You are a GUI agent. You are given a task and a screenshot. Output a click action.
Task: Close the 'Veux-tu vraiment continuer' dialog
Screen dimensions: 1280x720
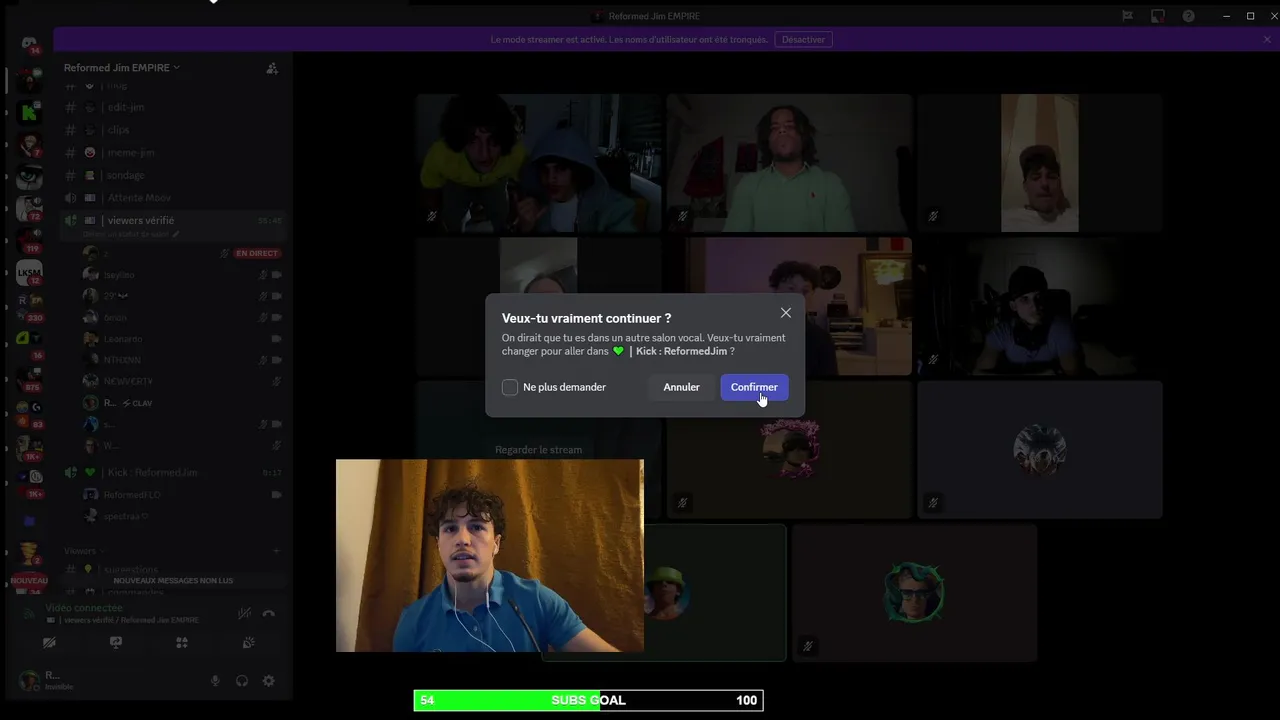(x=786, y=313)
